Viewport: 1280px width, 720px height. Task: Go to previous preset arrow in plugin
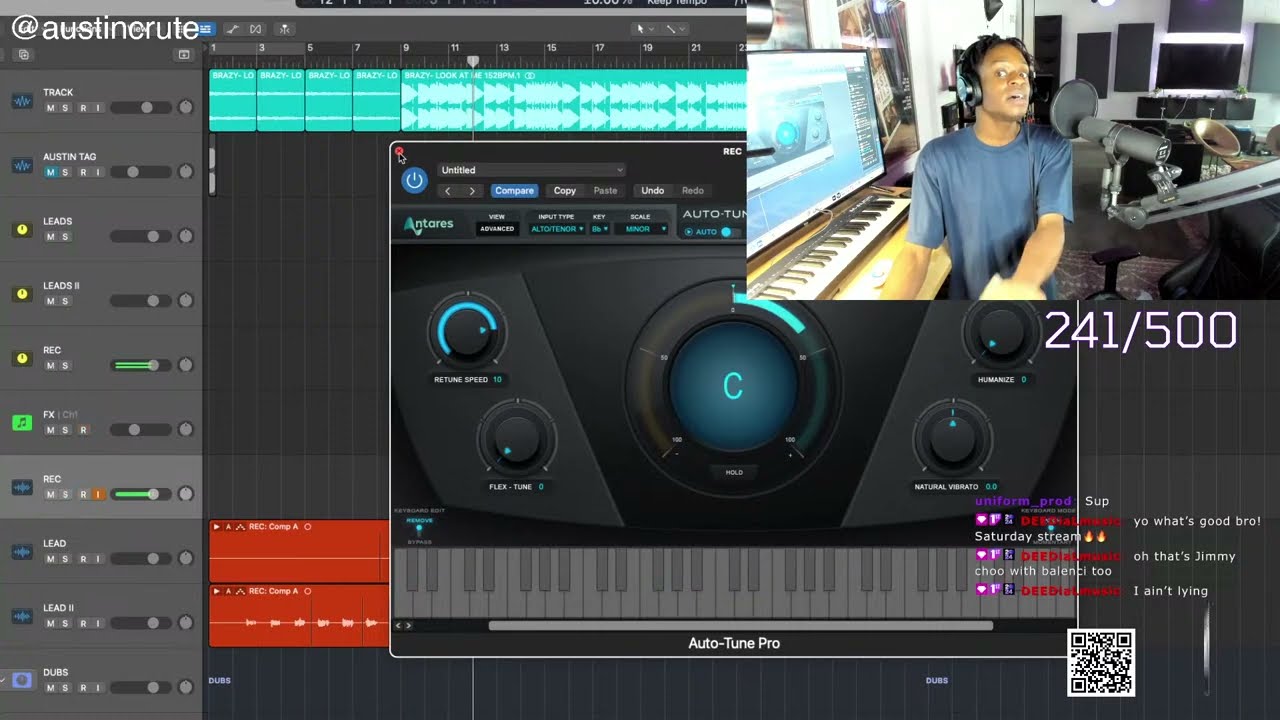click(447, 191)
